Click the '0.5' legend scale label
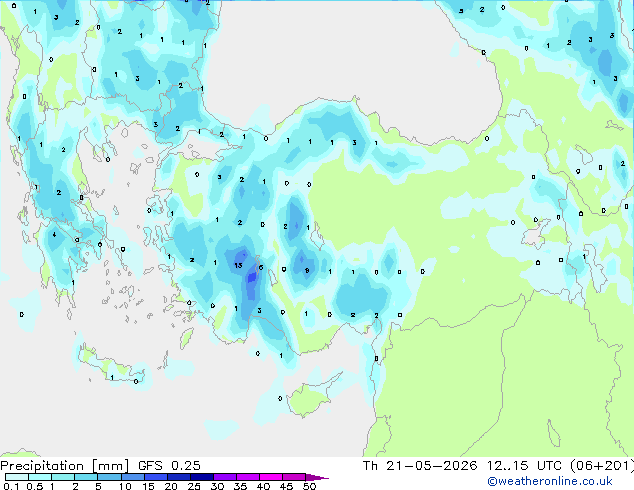Viewport: 634px width, 490px height. point(34,486)
